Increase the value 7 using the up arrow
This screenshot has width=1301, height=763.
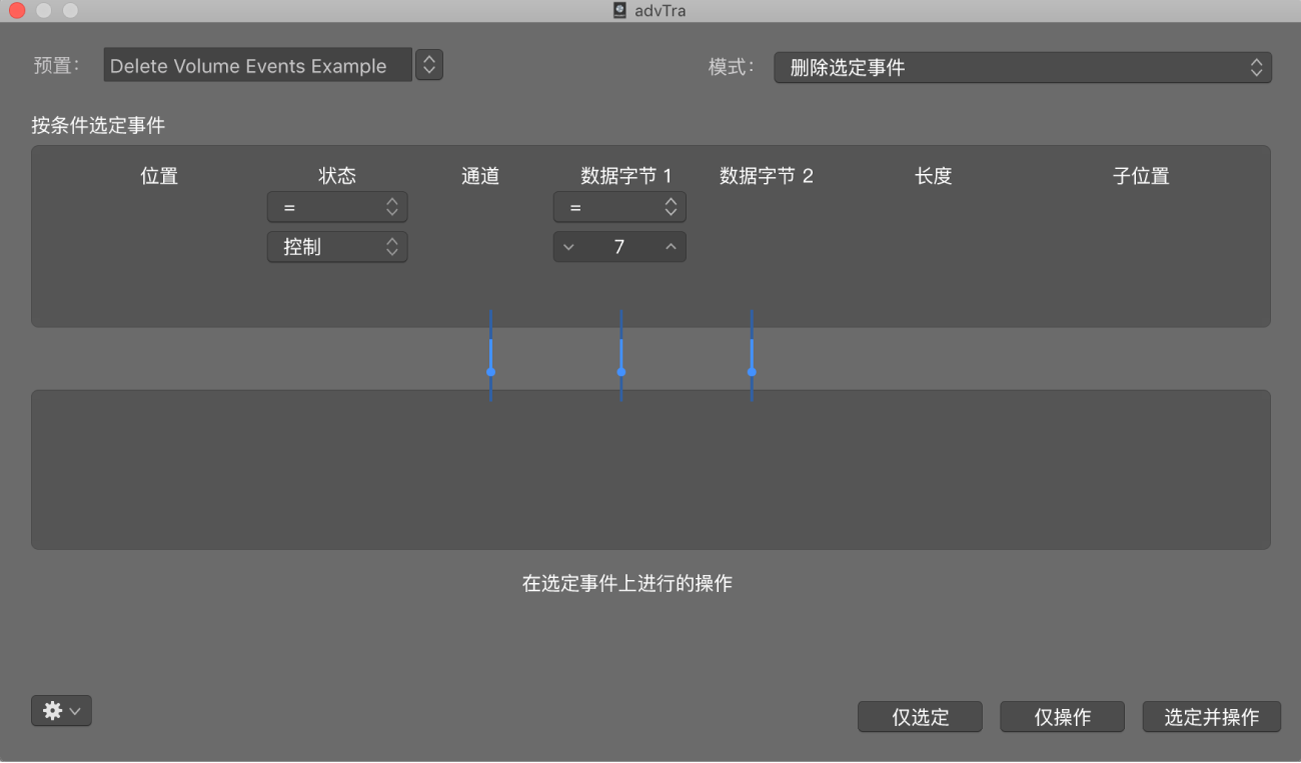(670, 247)
